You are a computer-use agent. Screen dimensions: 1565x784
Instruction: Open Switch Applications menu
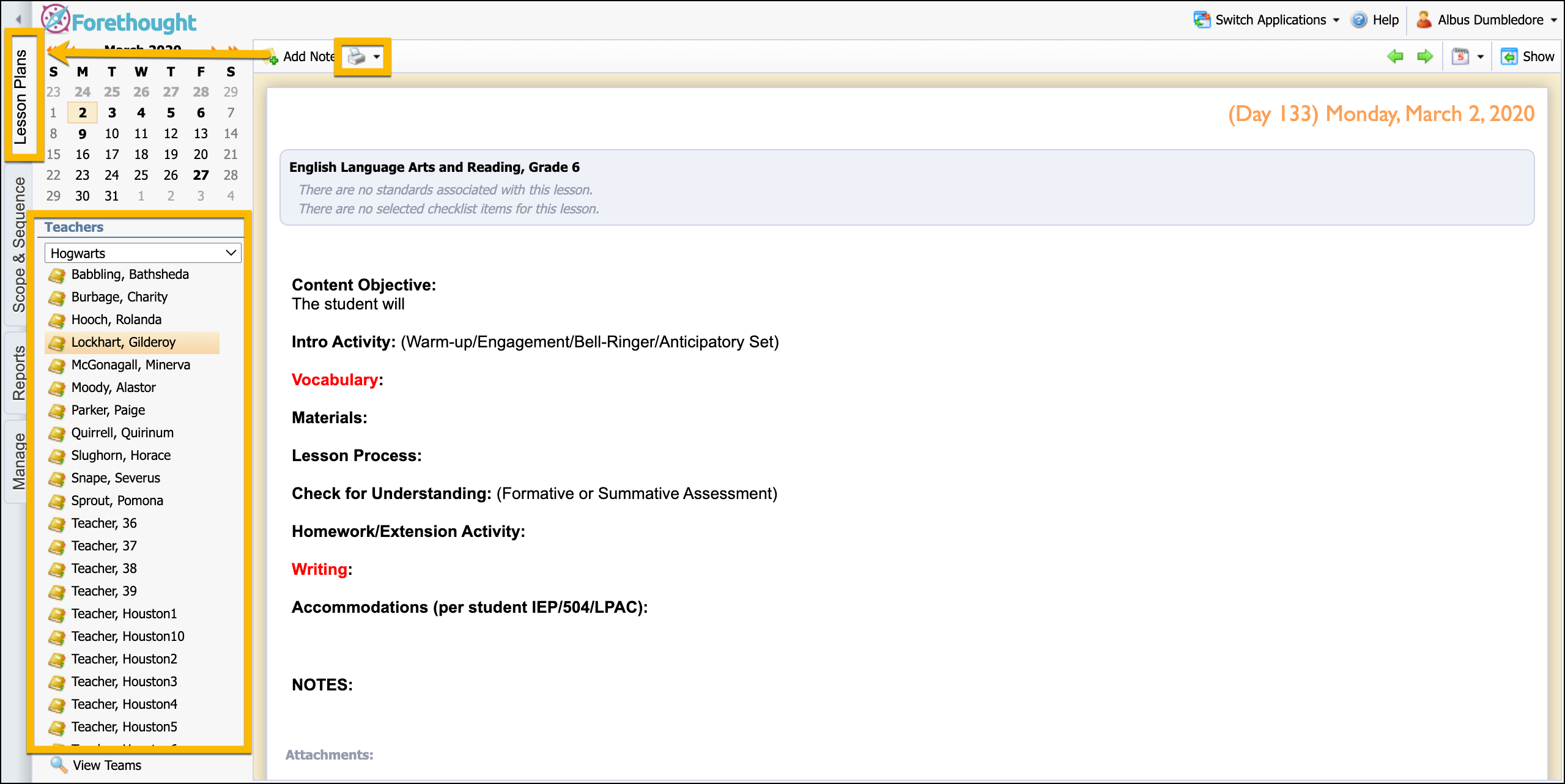(1266, 20)
